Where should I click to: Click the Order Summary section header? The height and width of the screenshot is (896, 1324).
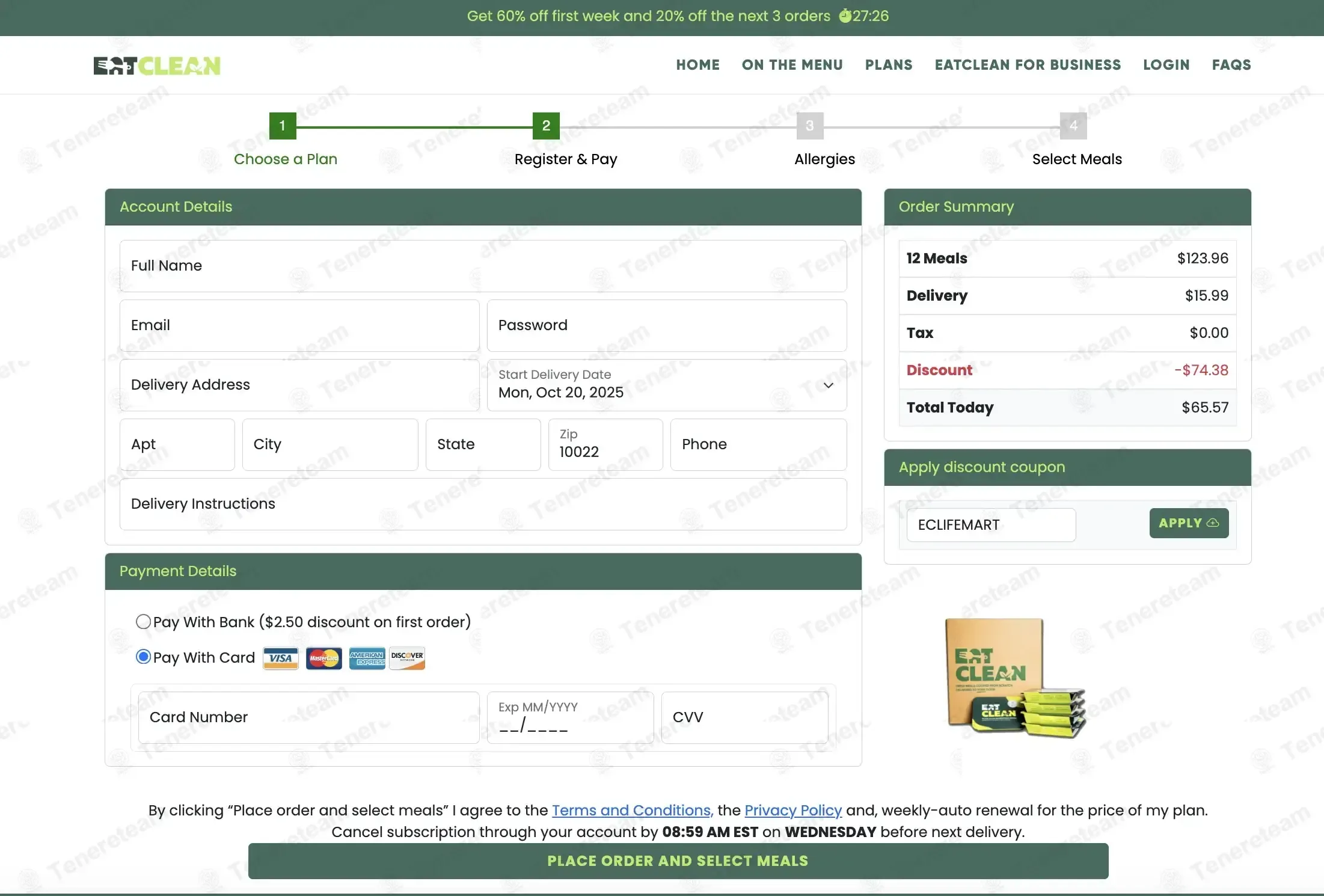click(1068, 207)
